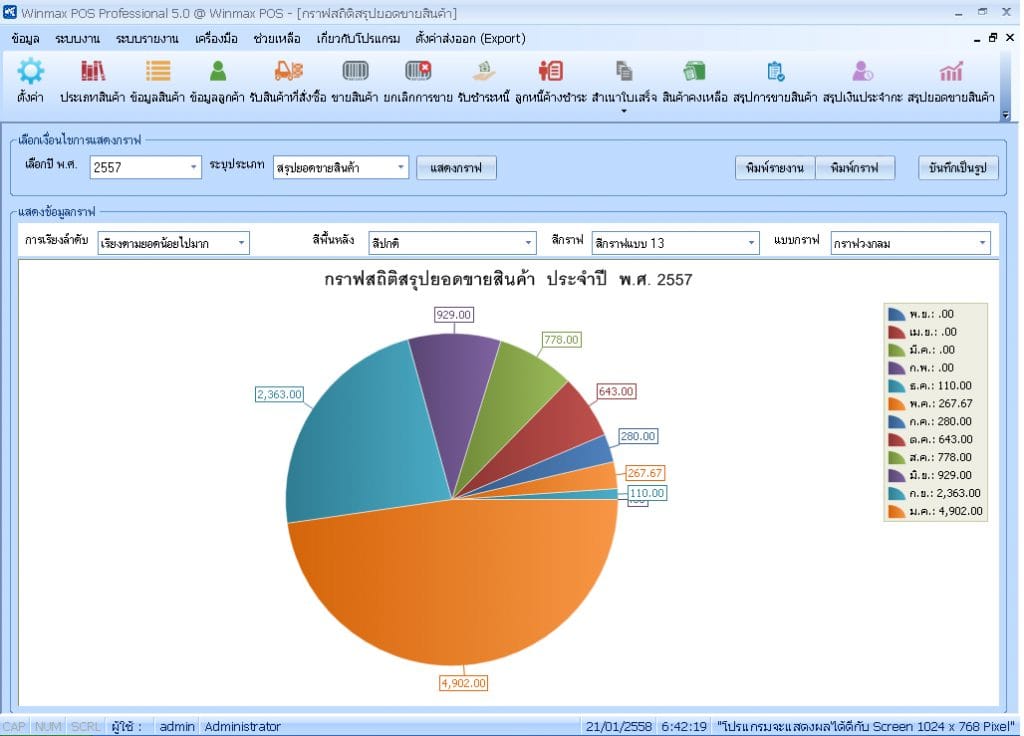Click รับสินค้าที่สั่งซื้อ forklift receive goods icon
Screen dimensions: 1024x736
[288, 71]
